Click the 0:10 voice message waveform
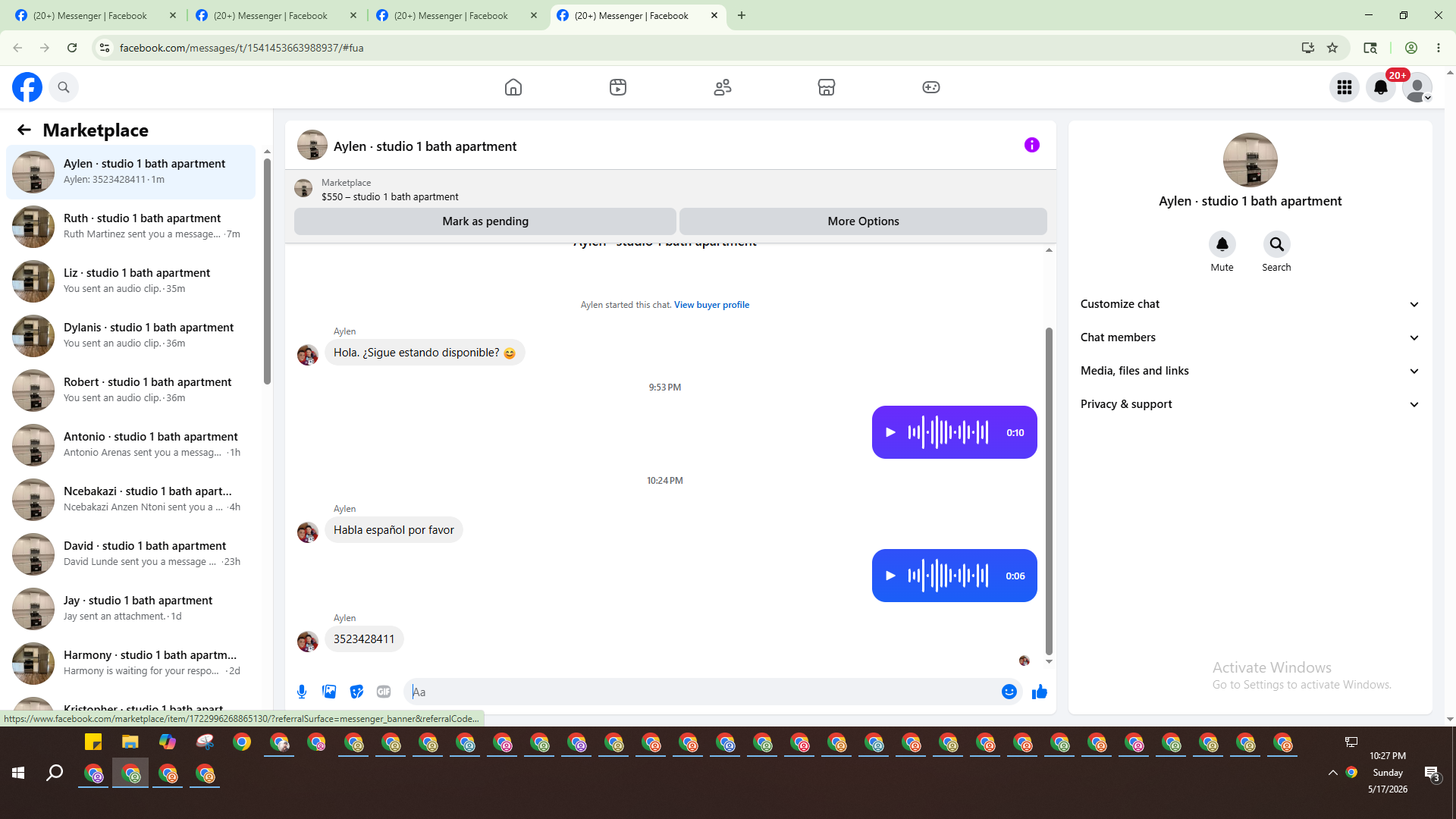Screen dimensions: 1456x819 (948, 432)
